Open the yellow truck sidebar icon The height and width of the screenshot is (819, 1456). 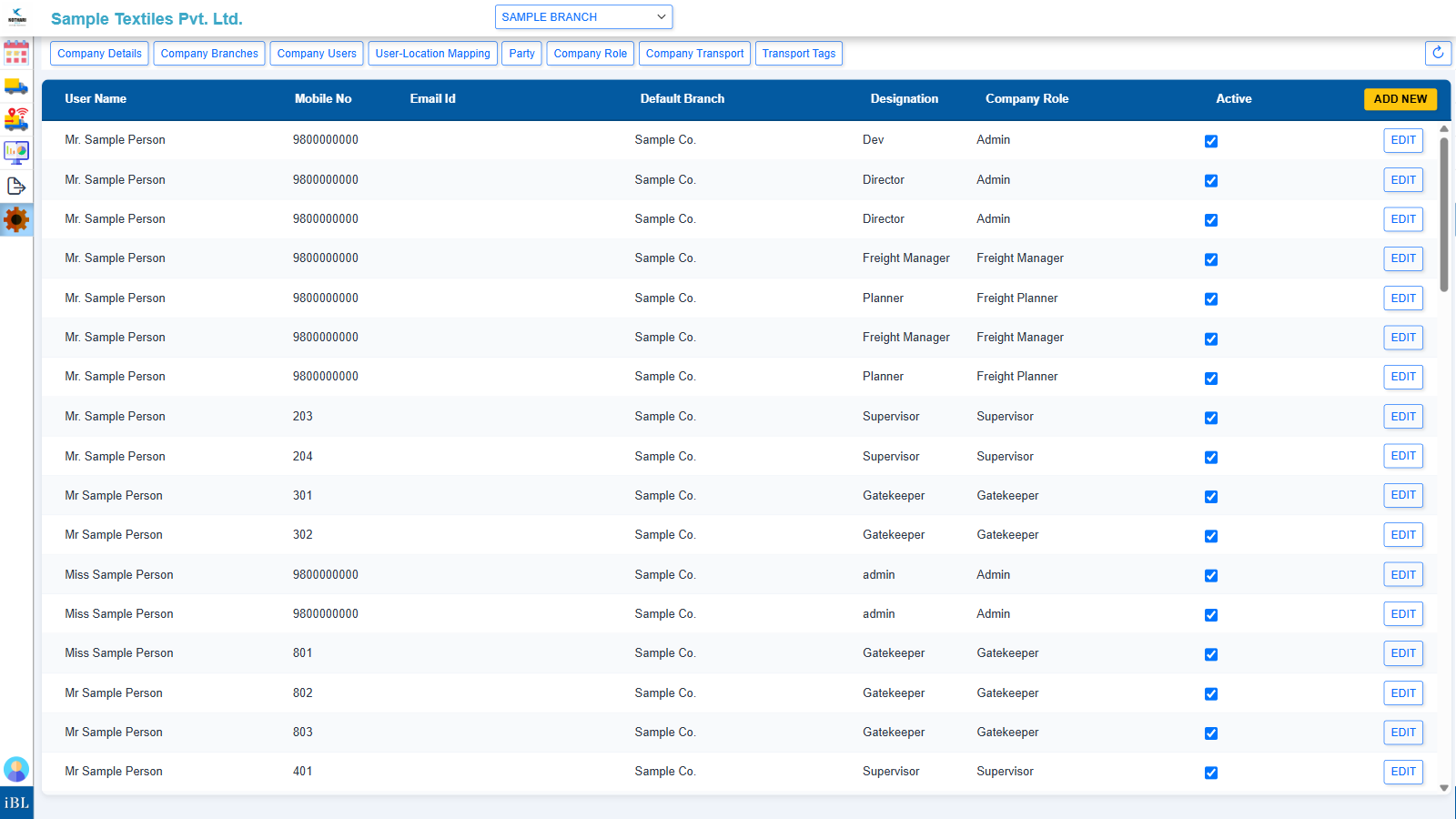click(x=16, y=86)
